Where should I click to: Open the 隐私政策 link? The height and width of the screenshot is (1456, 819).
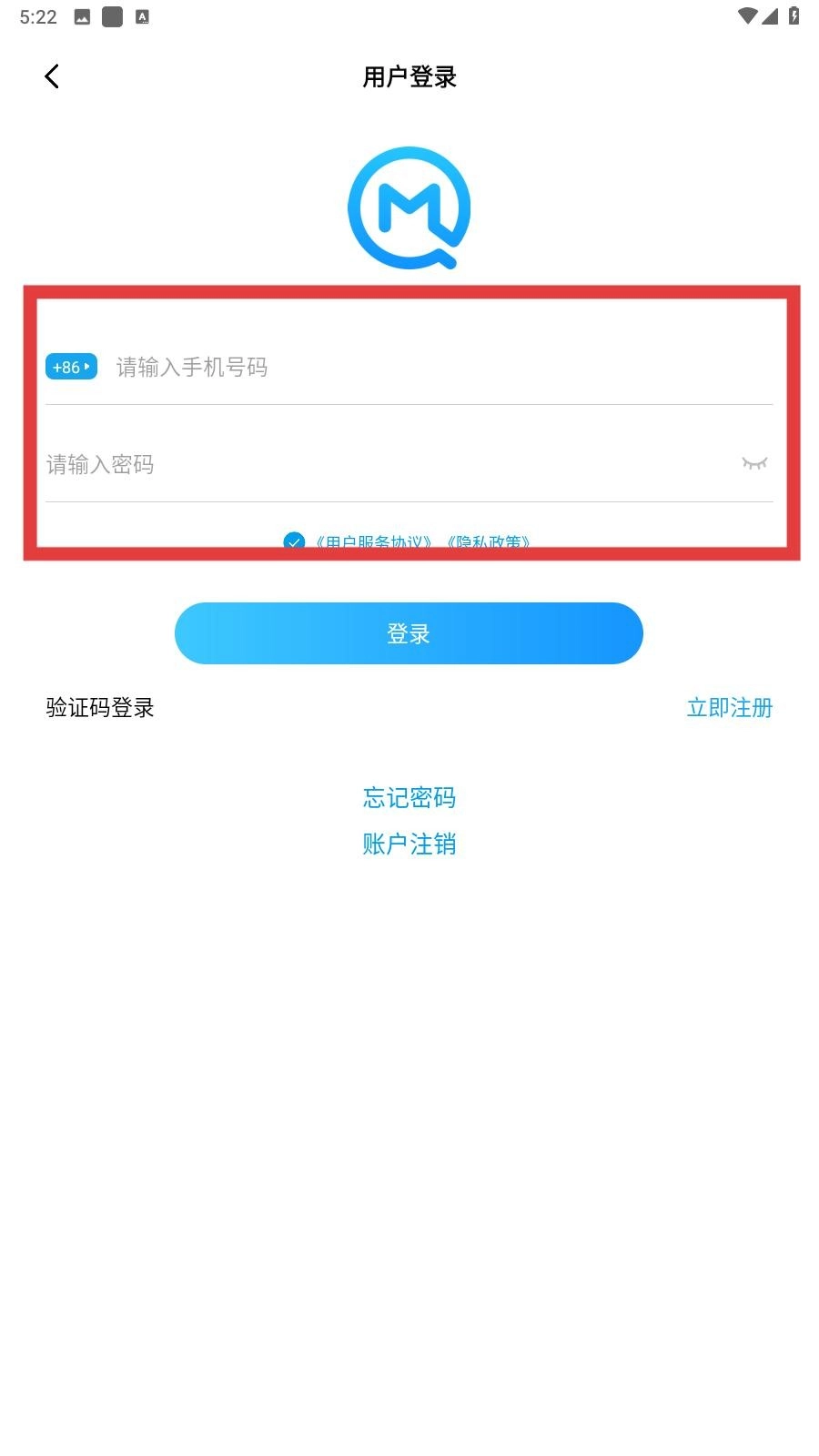tap(488, 541)
